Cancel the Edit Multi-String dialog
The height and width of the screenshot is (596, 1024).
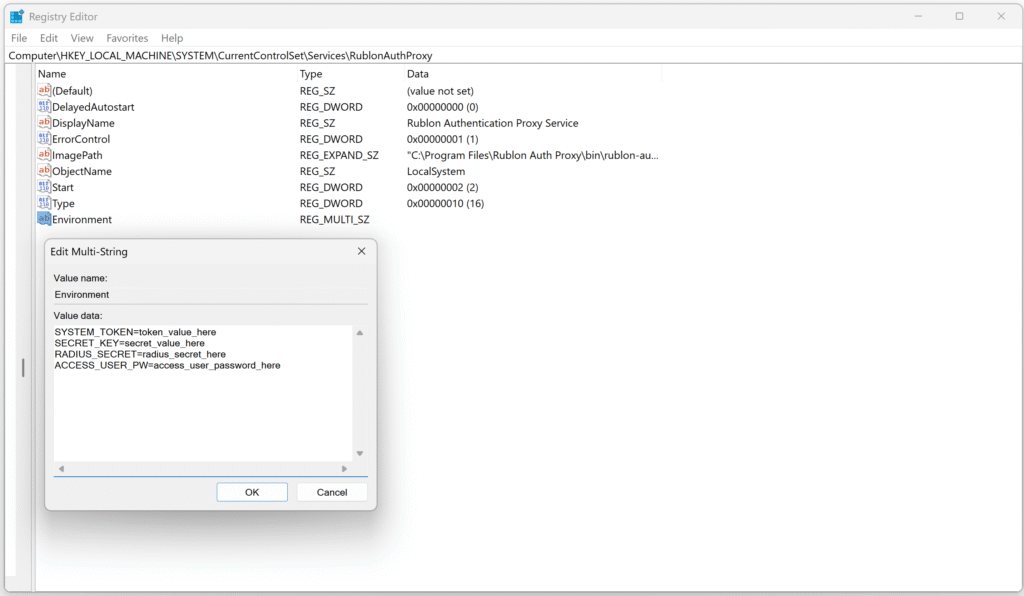tap(331, 491)
